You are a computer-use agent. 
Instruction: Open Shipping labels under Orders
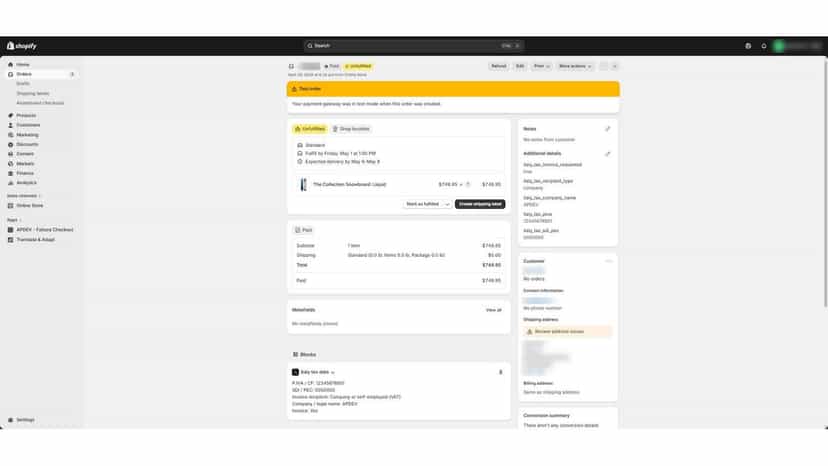33,94
